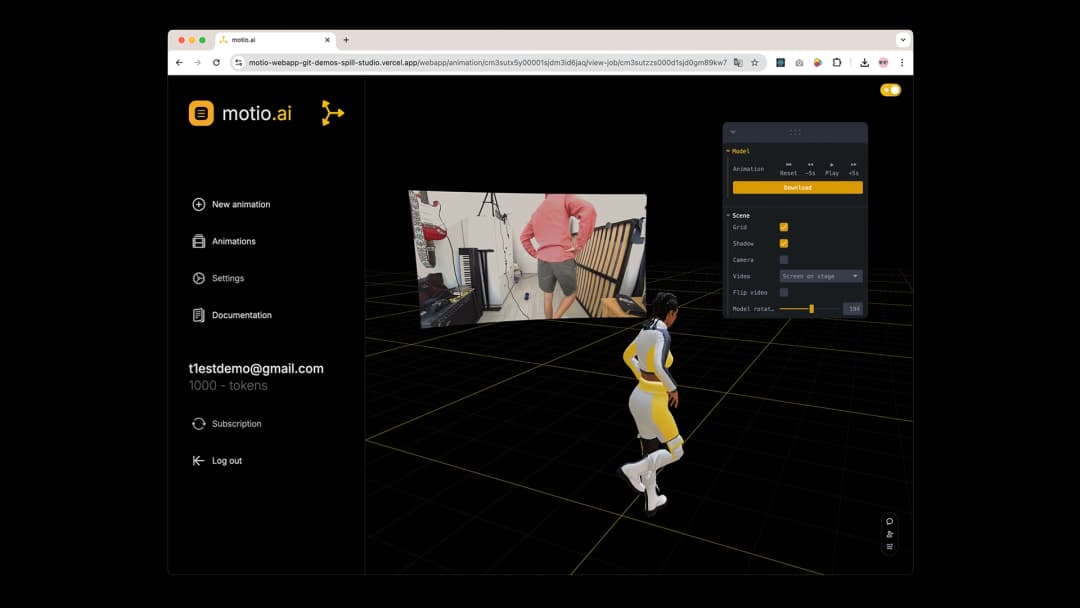Reset the animation to start

pos(788,168)
